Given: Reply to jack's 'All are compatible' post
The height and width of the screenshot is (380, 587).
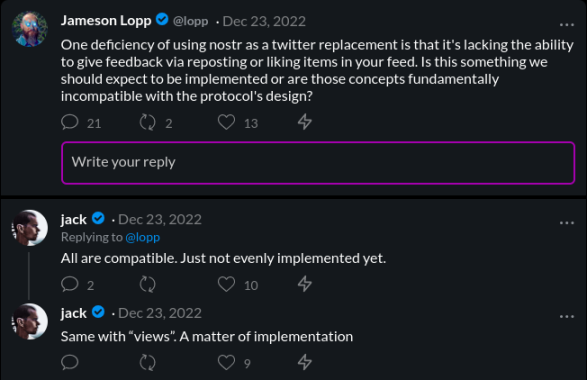Looking at the screenshot, I should click(70, 284).
